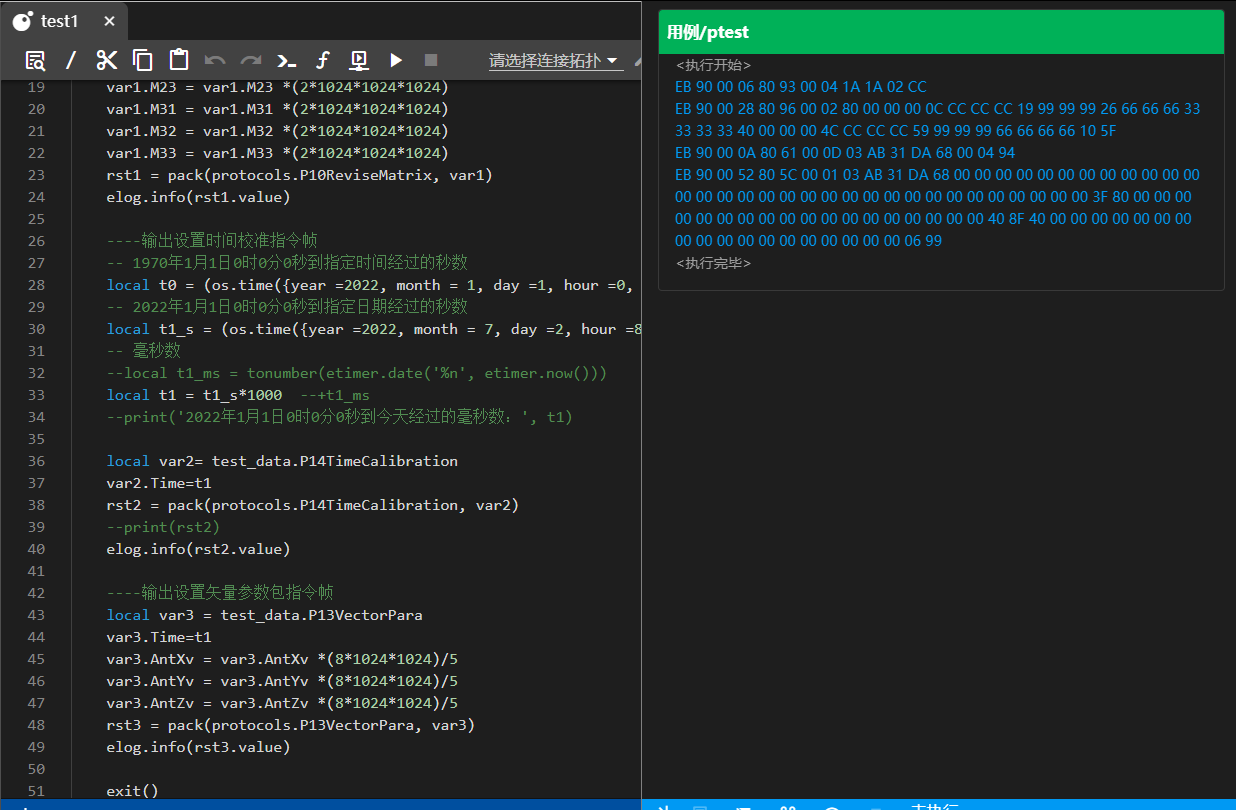Click the 输出设置时间校准指令帧 comment line

pyautogui.click(x=212, y=241)
